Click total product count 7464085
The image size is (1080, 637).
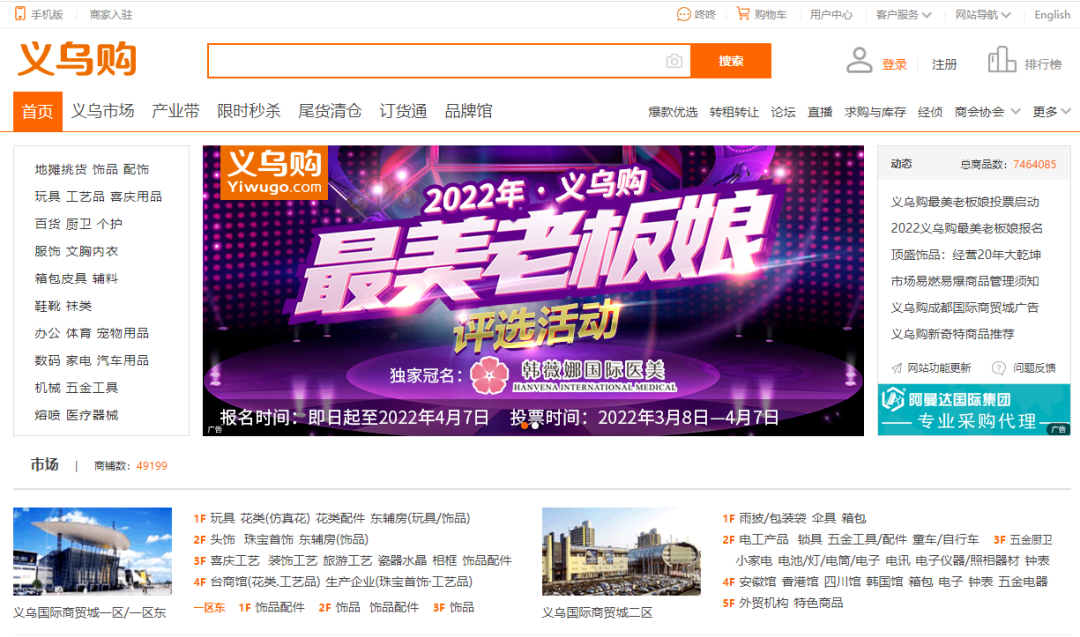[x=1034, y=165]
